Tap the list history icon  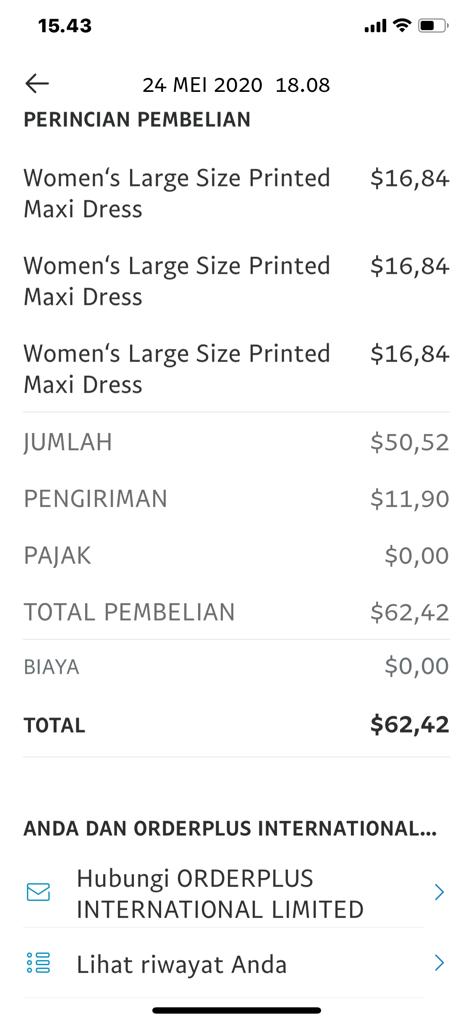[38, 963]
